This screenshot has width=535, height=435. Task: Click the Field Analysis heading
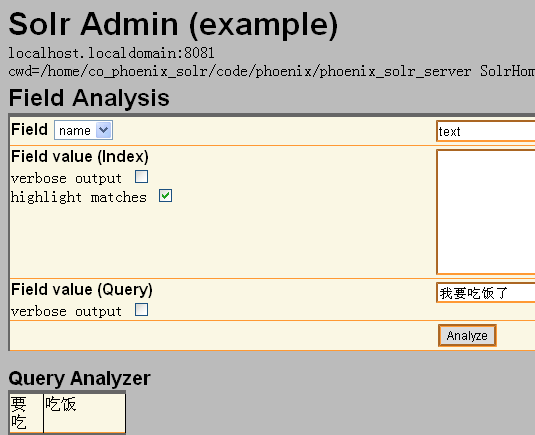pyautogui.click(x=89, y=98)
